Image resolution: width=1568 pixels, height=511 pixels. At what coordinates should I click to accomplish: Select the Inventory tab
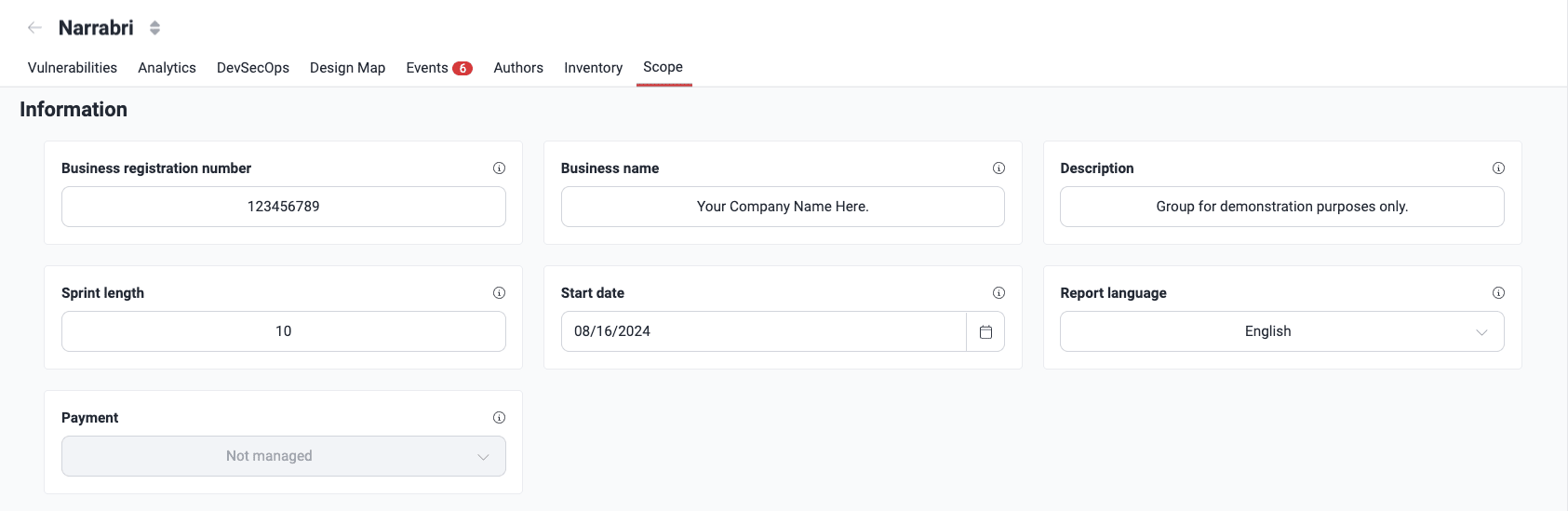click(x=593, y=68)
